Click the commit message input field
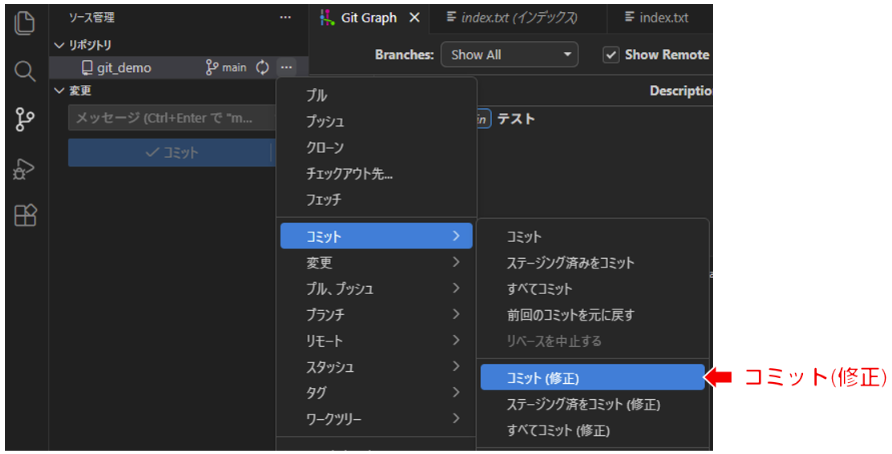The height and width of the screenshot is (454, 892). tap(170, 119)
